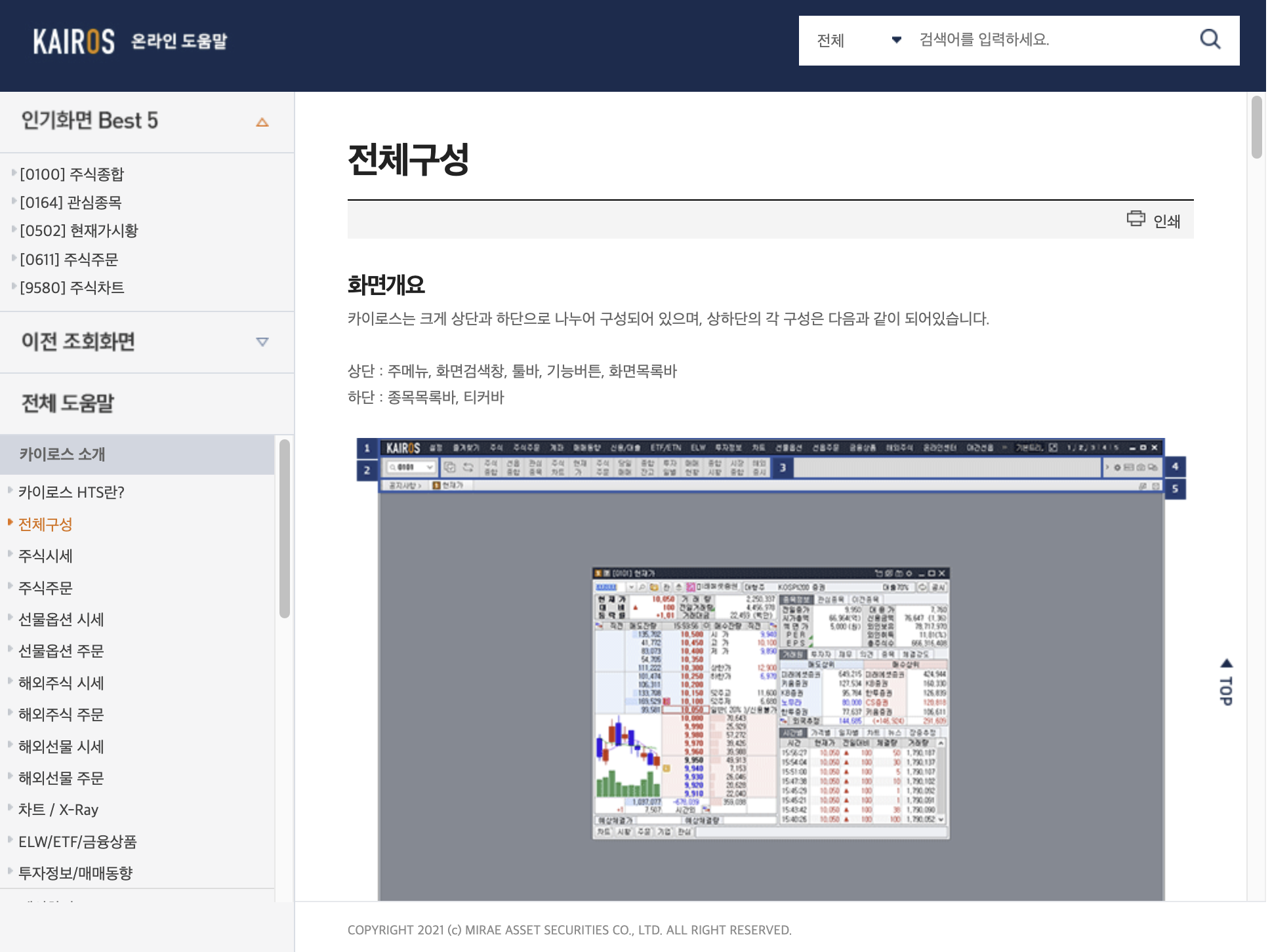1270x952 pixels.
Task: Open the 주식시세 sidebar item
Action: (x=45, y=556)
